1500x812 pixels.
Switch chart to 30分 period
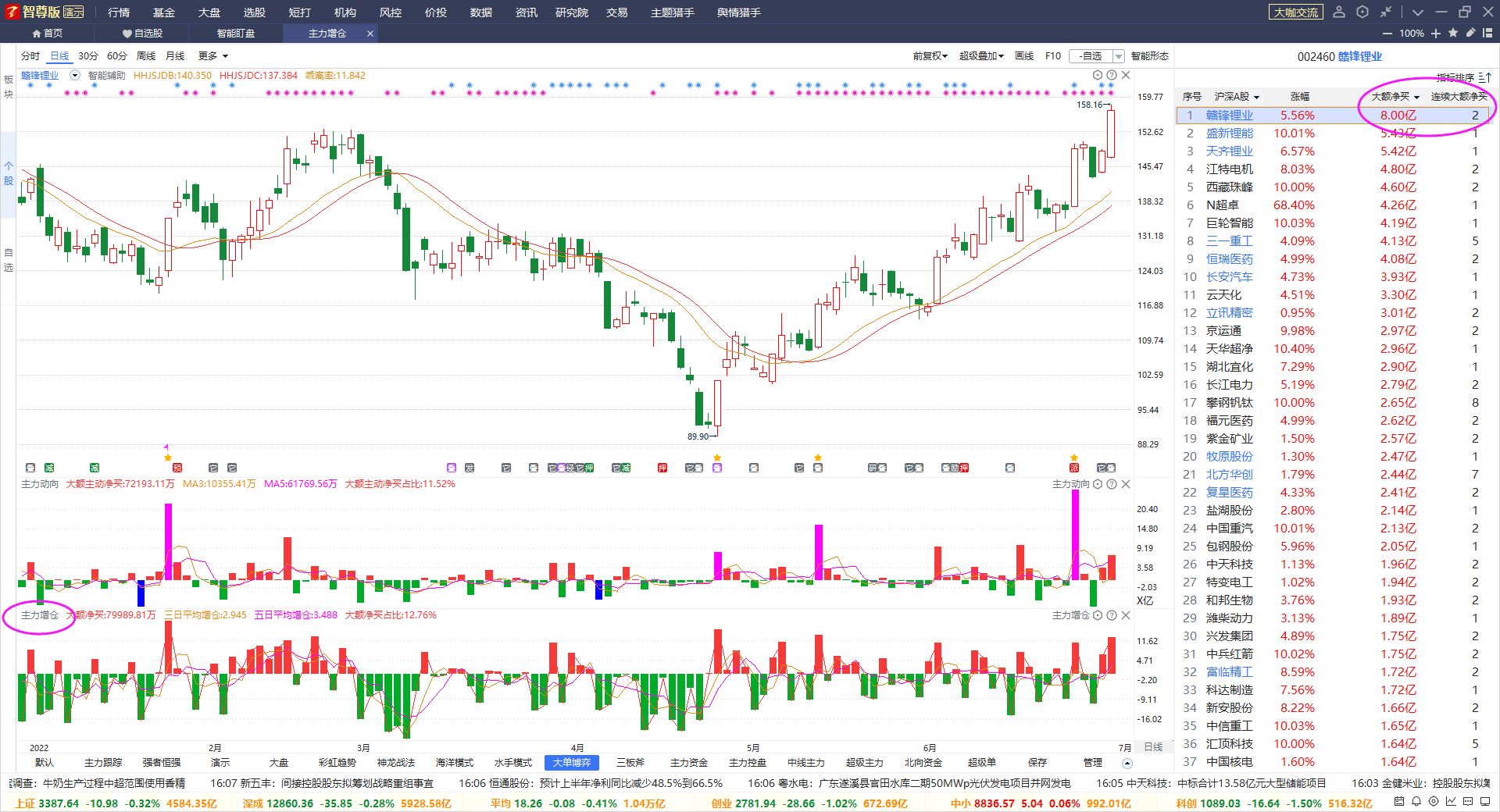(x=88, y=56)
